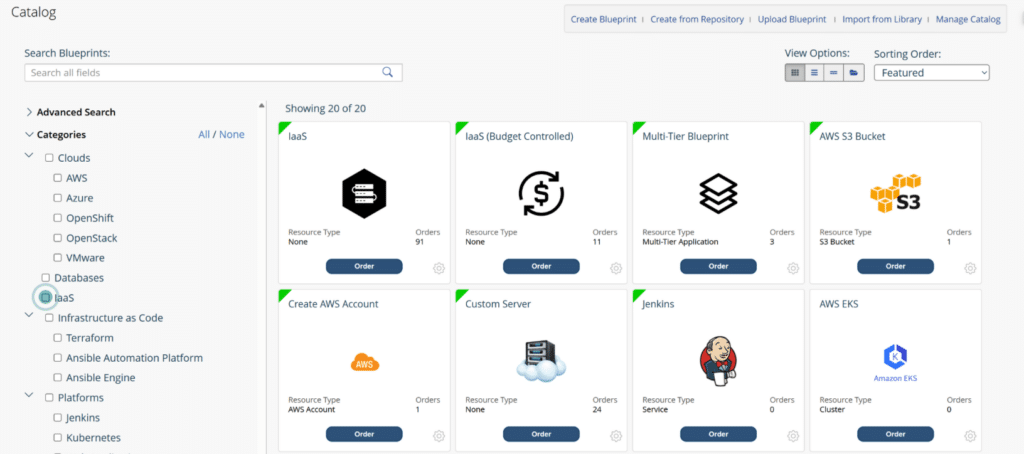The image size is (1024, 454).
Task: Open the IaaS blueprint hexagon icon
Action: pos(364,194)
